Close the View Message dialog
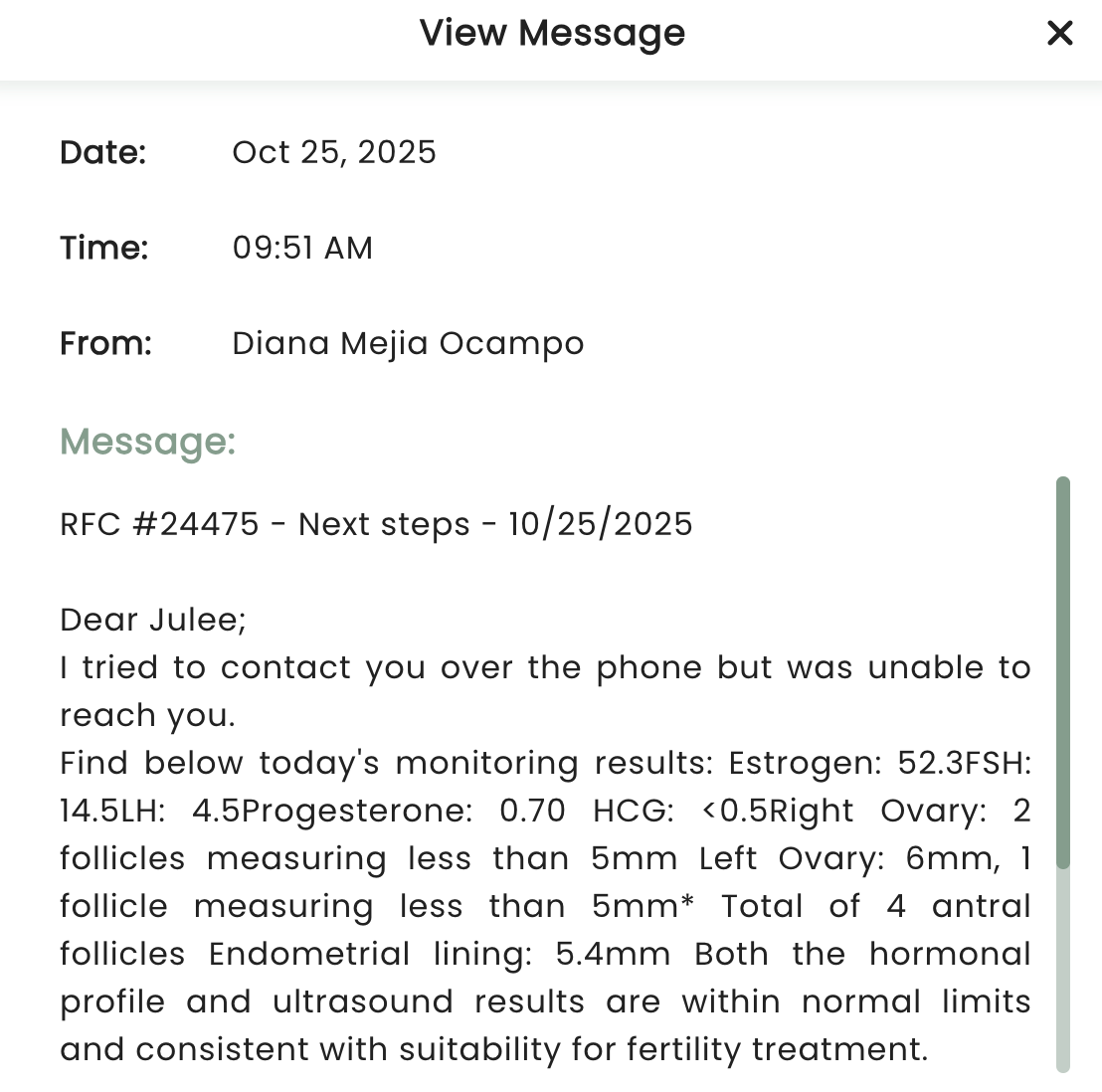The width and height of the screenshot is (1102, 1092). 1060,34
